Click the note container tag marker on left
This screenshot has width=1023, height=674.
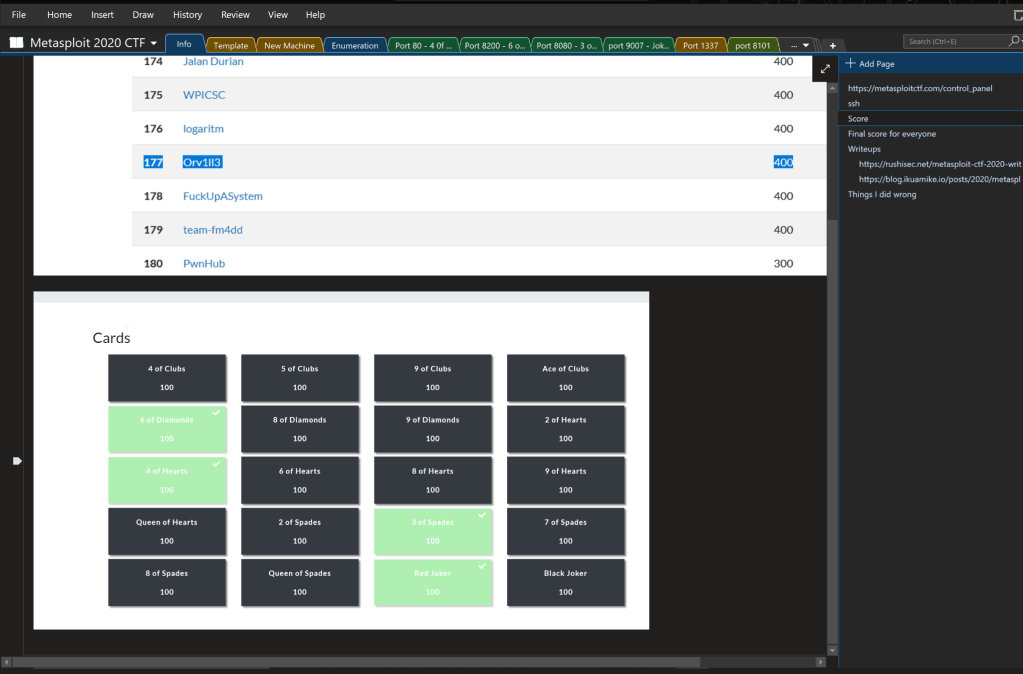[x=17, y=461]
